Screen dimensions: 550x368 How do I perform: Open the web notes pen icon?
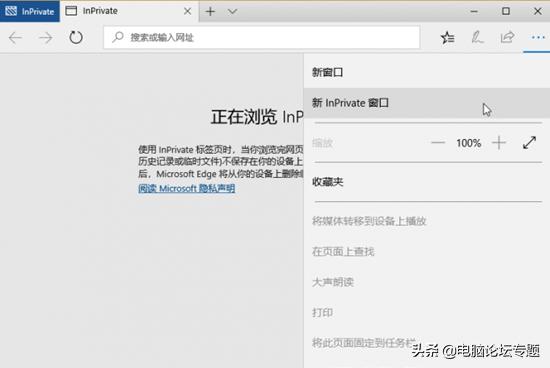coord(477,37)
